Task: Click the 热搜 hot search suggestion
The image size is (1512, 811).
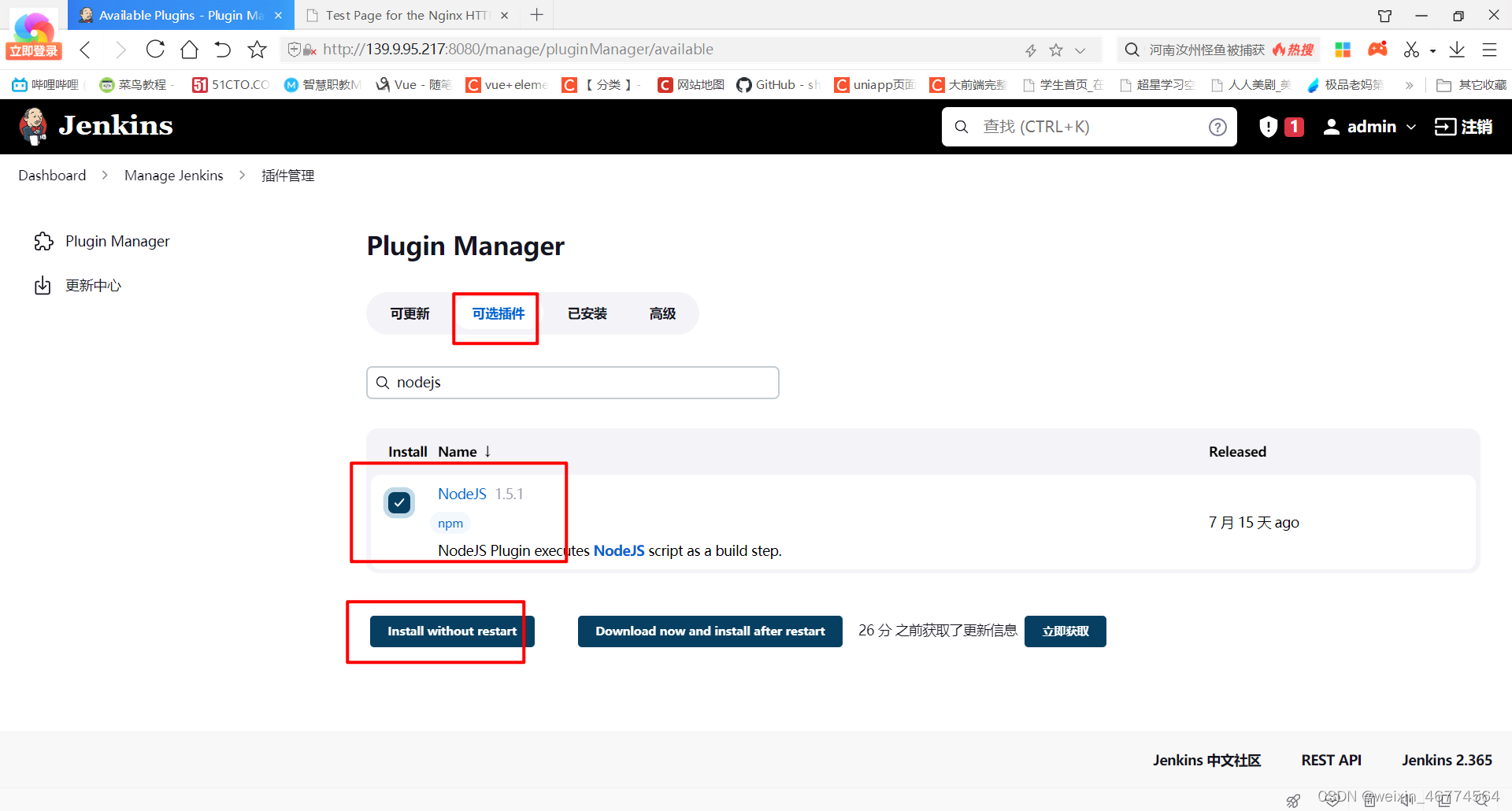Action: tap(1293, 50)
